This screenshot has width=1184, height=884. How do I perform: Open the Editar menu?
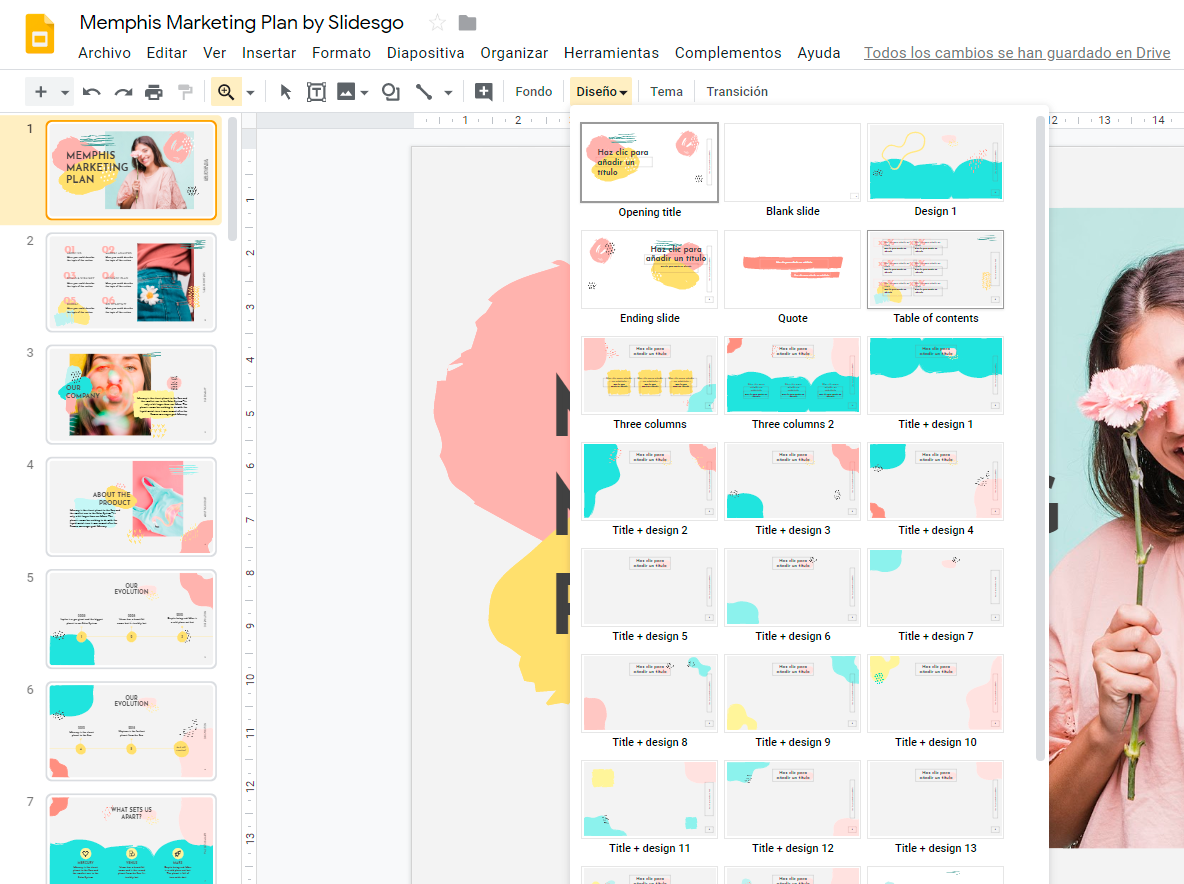(167, 53)
